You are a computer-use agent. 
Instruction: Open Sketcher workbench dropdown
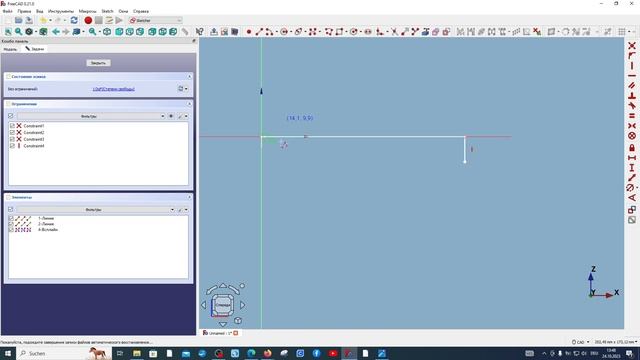155,20
